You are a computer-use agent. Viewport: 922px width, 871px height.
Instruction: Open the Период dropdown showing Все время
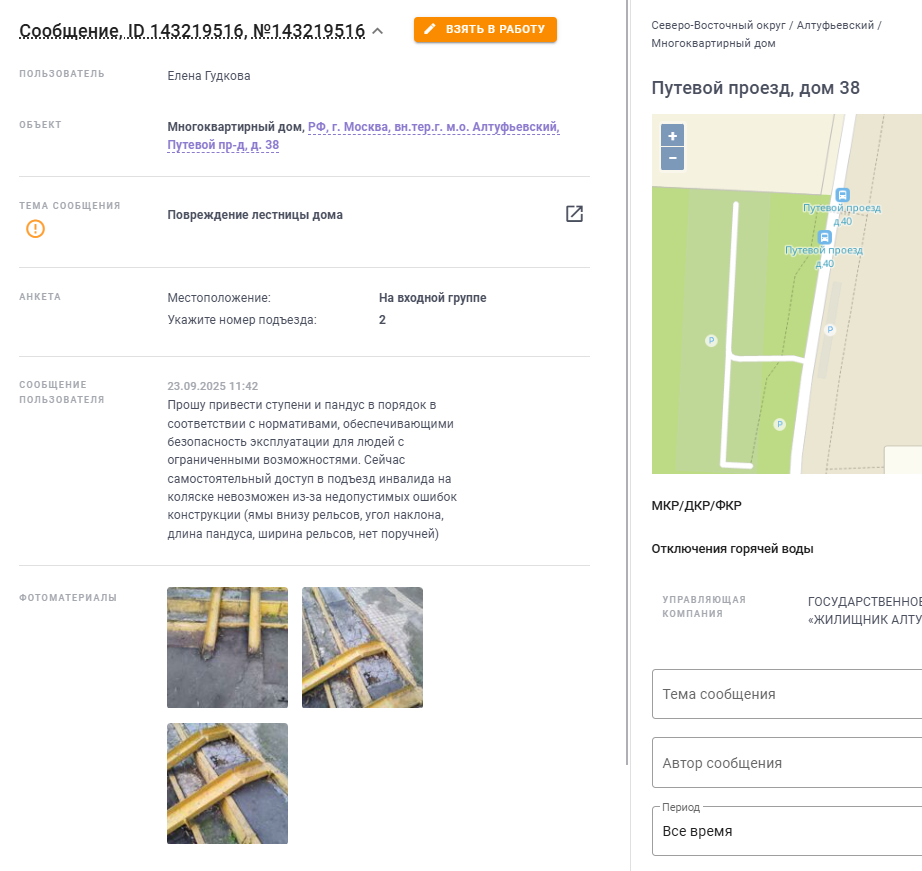coord(787,831)
